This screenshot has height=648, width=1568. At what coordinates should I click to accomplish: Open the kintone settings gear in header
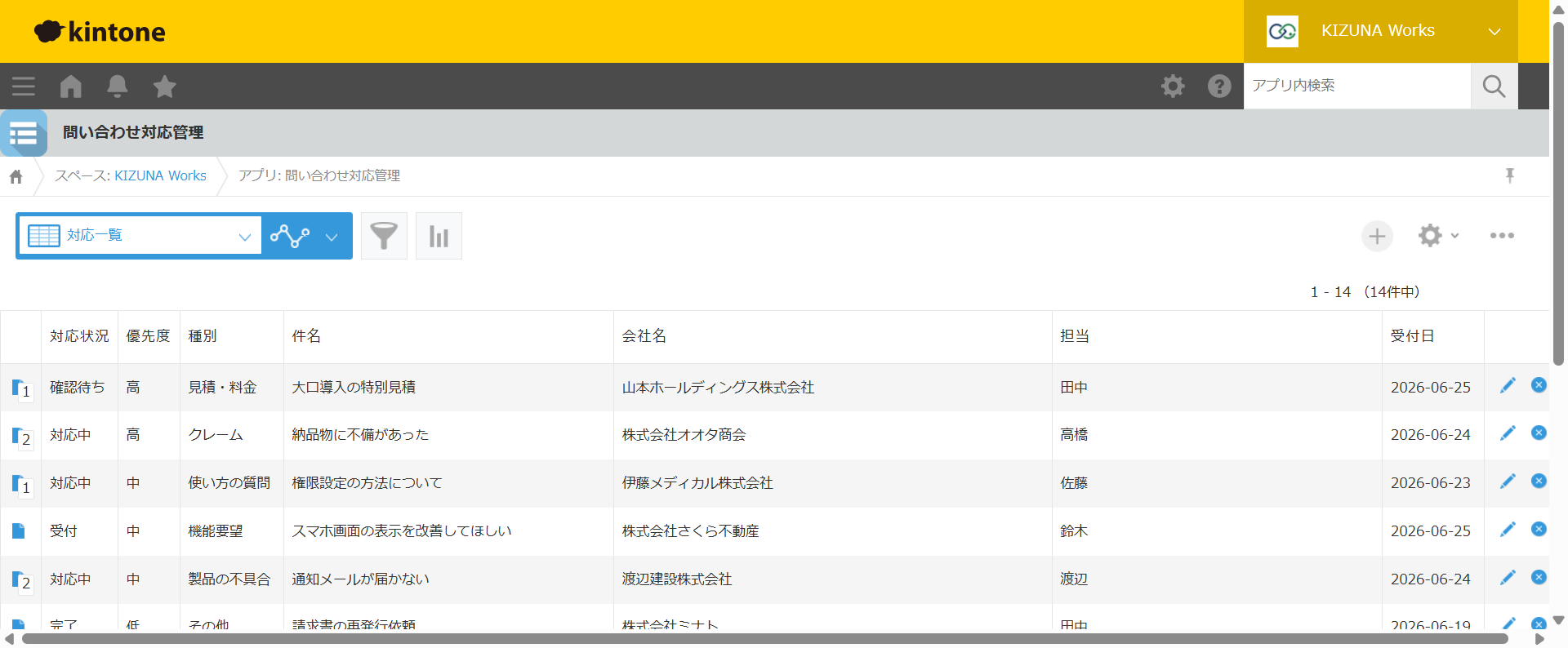(x=1173, y=86)
